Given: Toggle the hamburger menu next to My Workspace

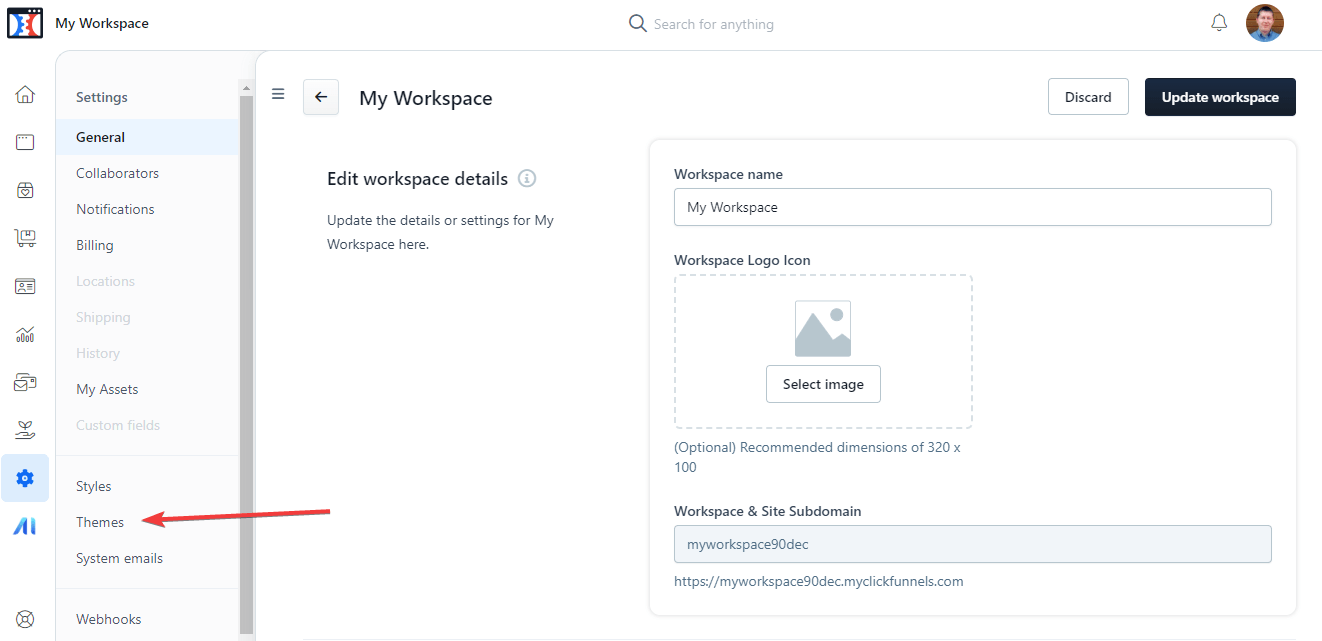Looking at the screenshot, I should (277, 94).
